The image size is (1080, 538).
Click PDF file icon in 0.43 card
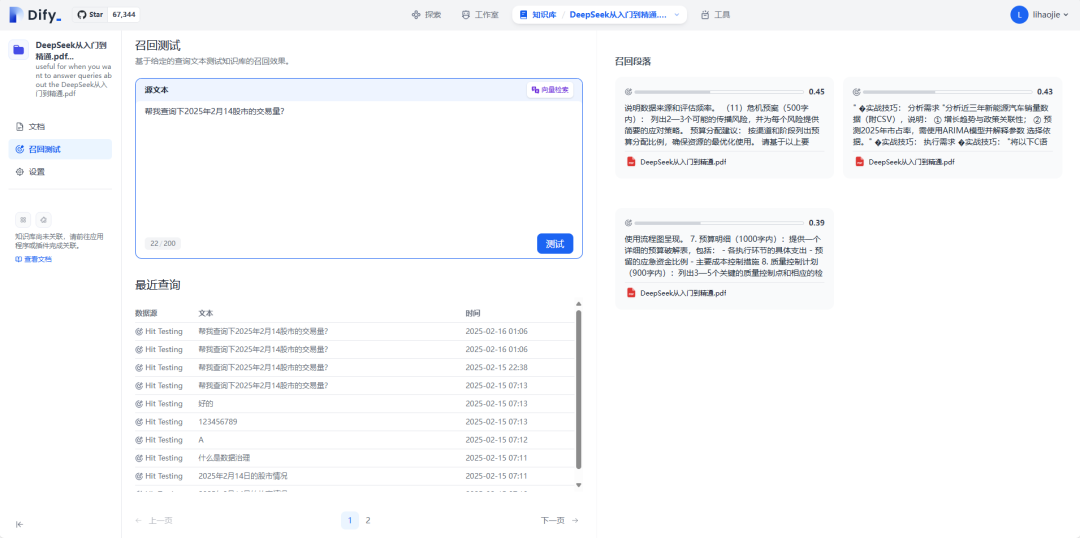859,162
